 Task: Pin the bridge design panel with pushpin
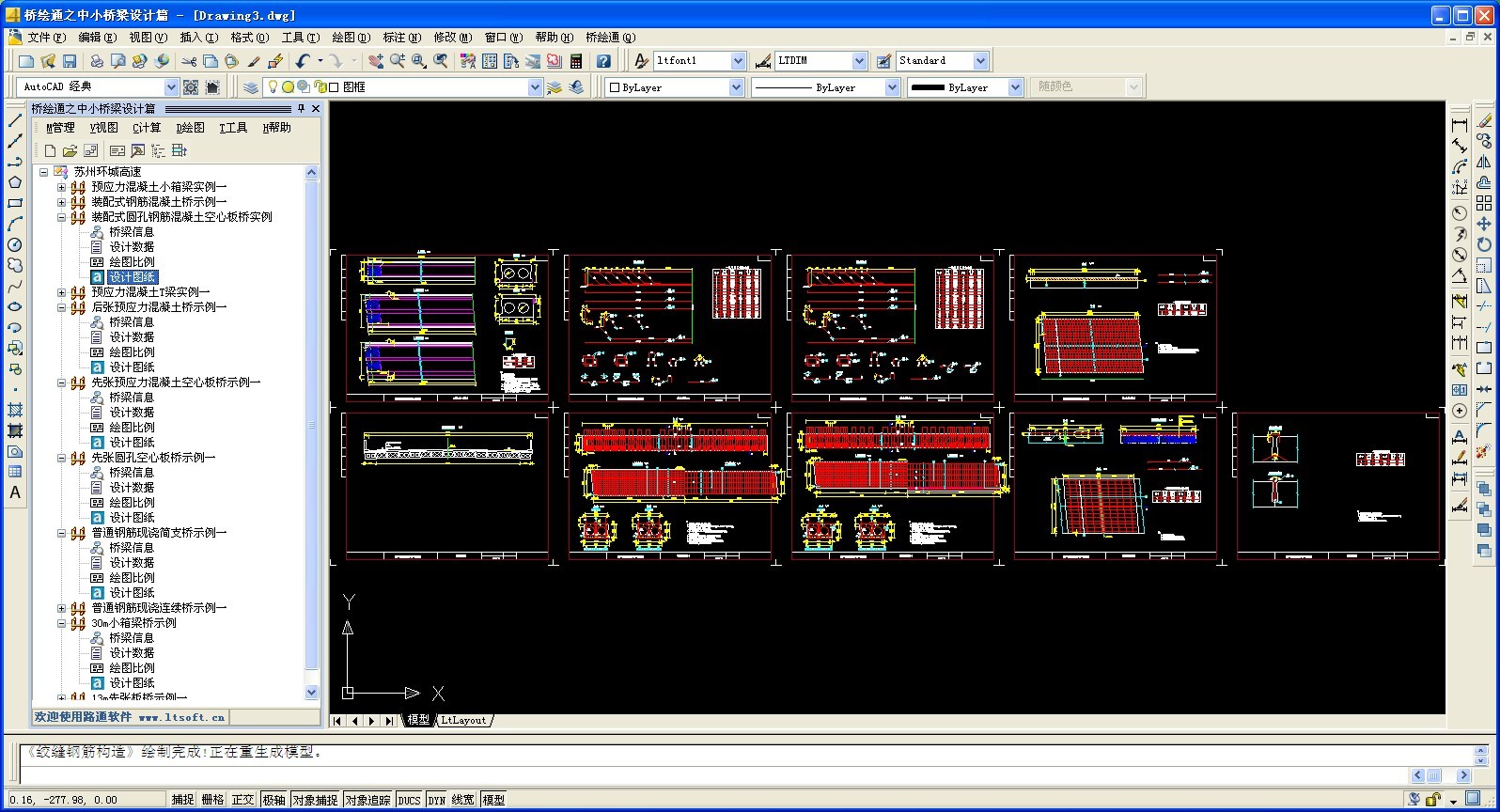[301, 109]
